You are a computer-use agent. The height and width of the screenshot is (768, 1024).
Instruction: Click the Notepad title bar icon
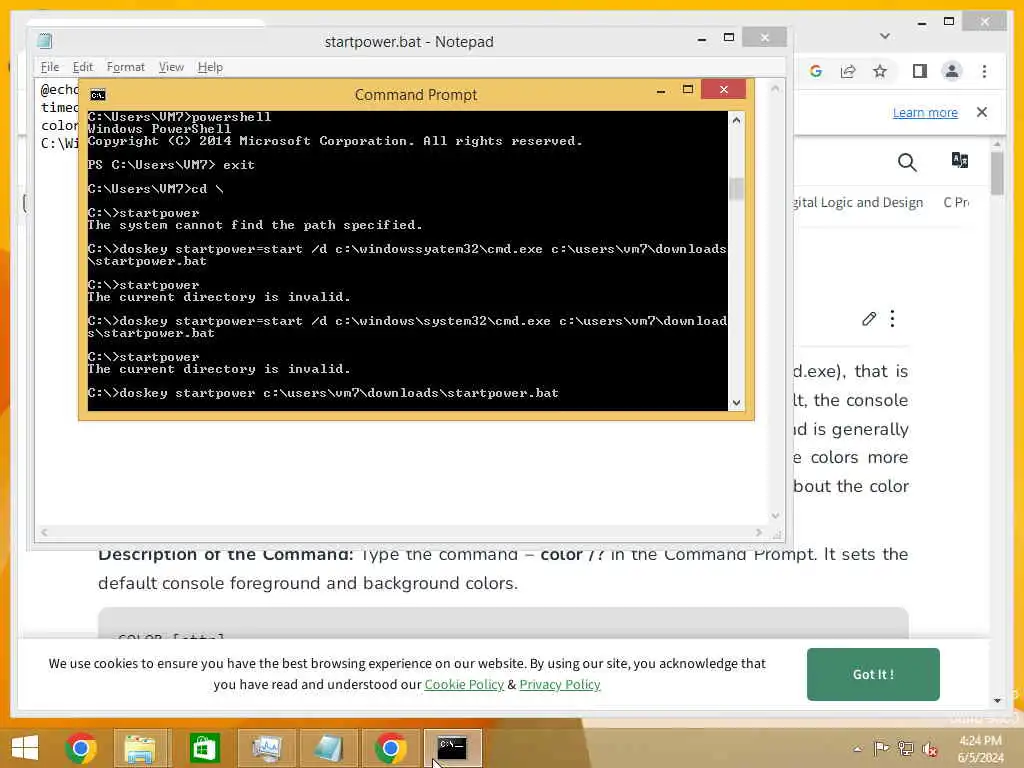[x=44, y=41]
